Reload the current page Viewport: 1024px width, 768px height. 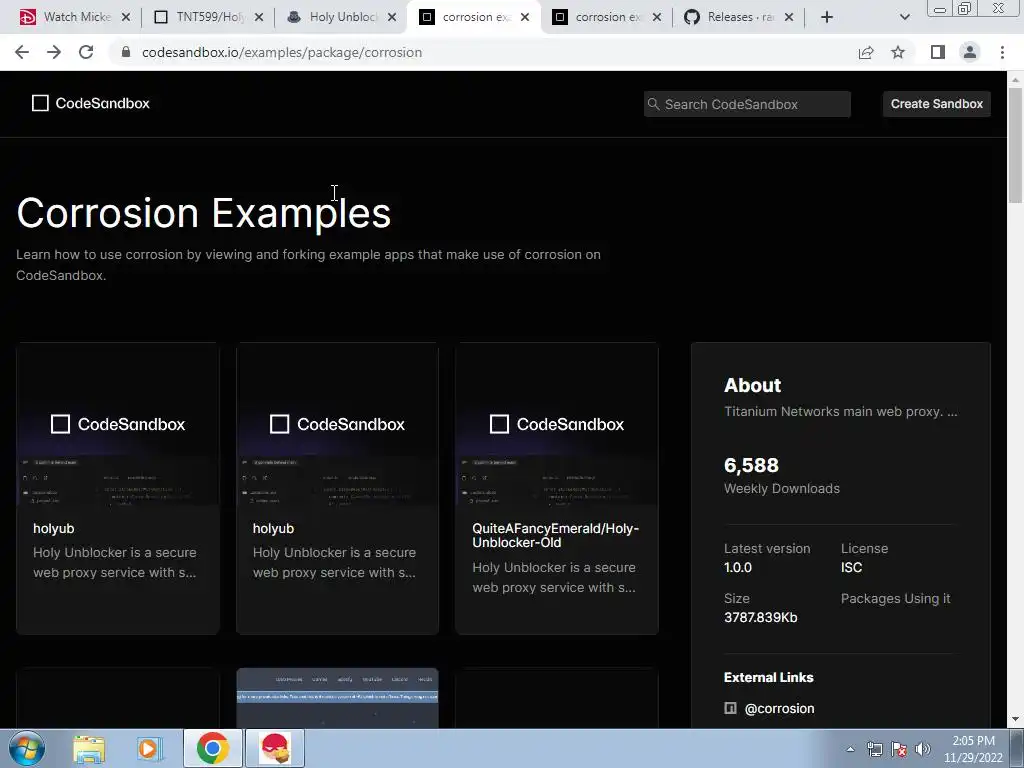pos(86,52)
